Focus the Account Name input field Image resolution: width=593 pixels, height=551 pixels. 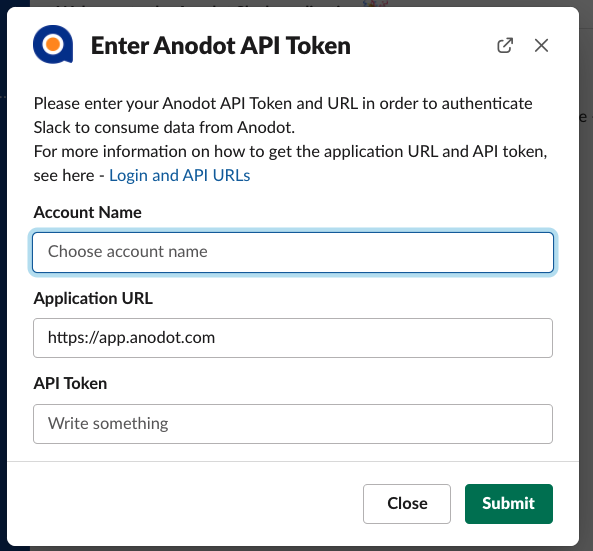[293, 253]
